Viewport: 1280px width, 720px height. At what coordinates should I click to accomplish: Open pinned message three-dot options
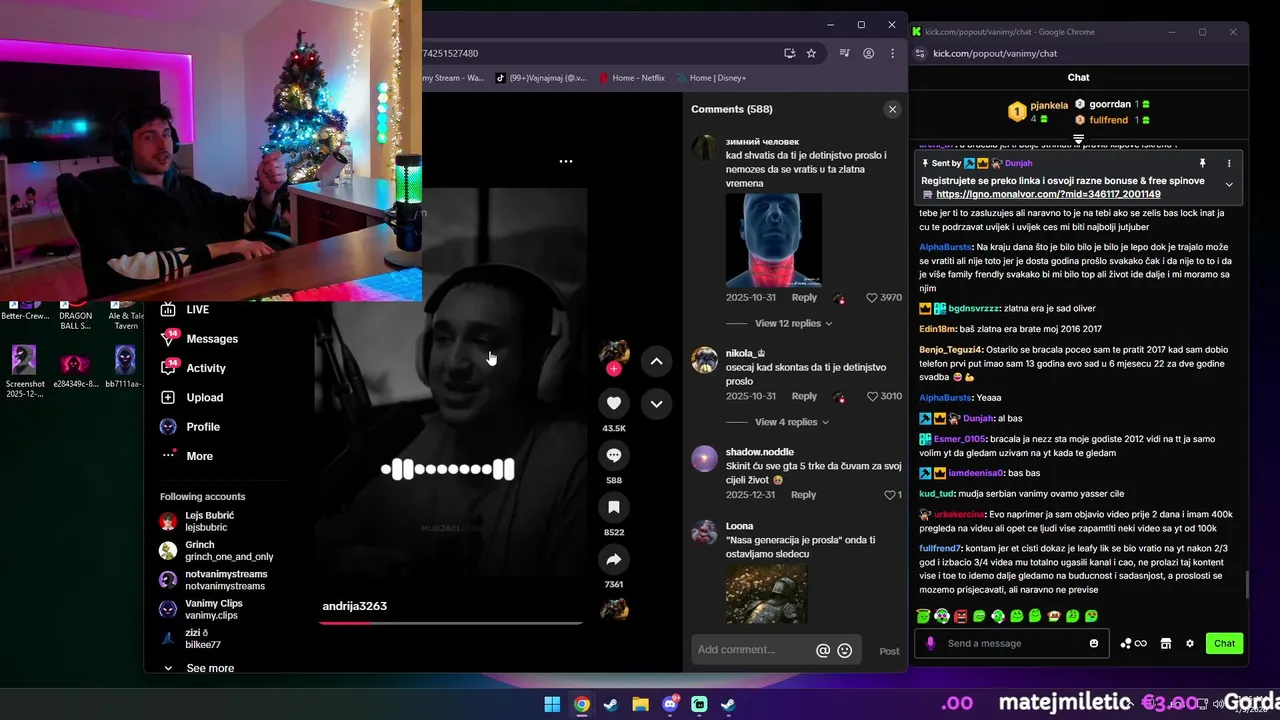(x=1229, y=163)
